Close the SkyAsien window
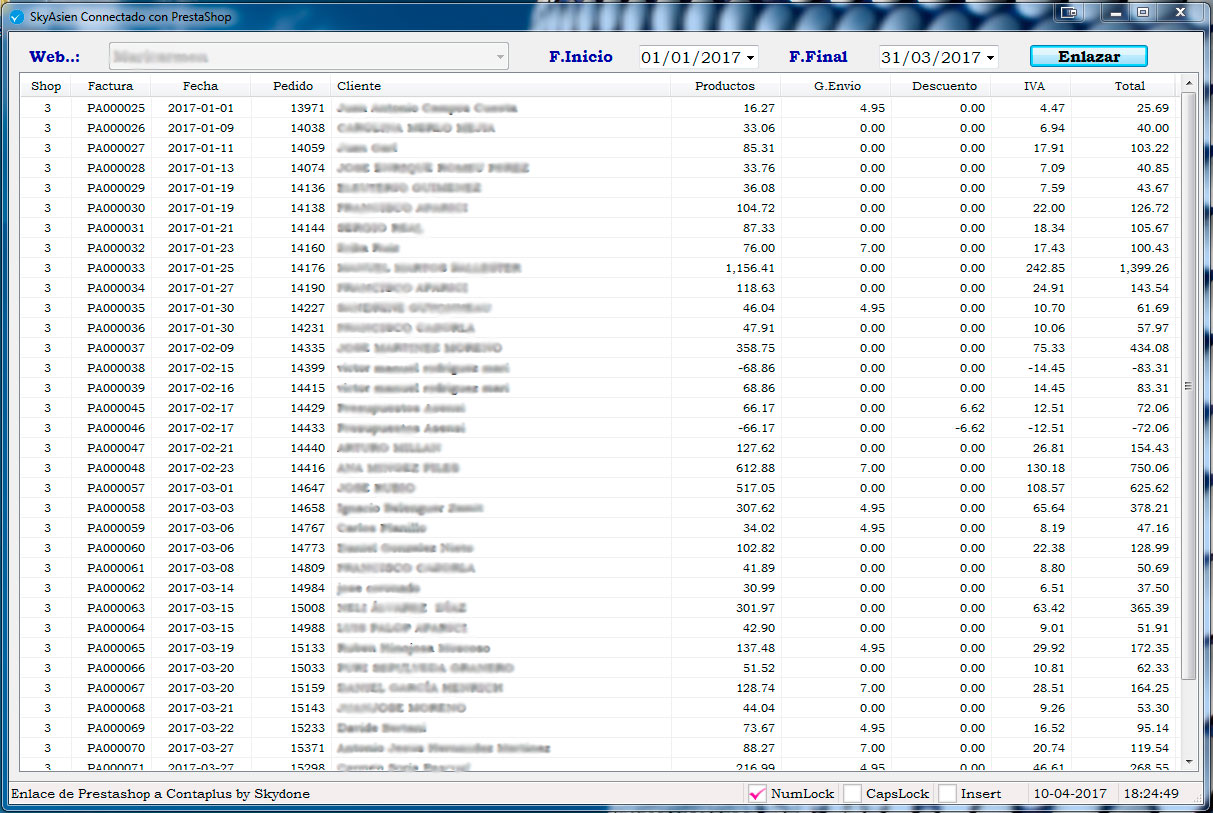 (x=1180, y=12)
